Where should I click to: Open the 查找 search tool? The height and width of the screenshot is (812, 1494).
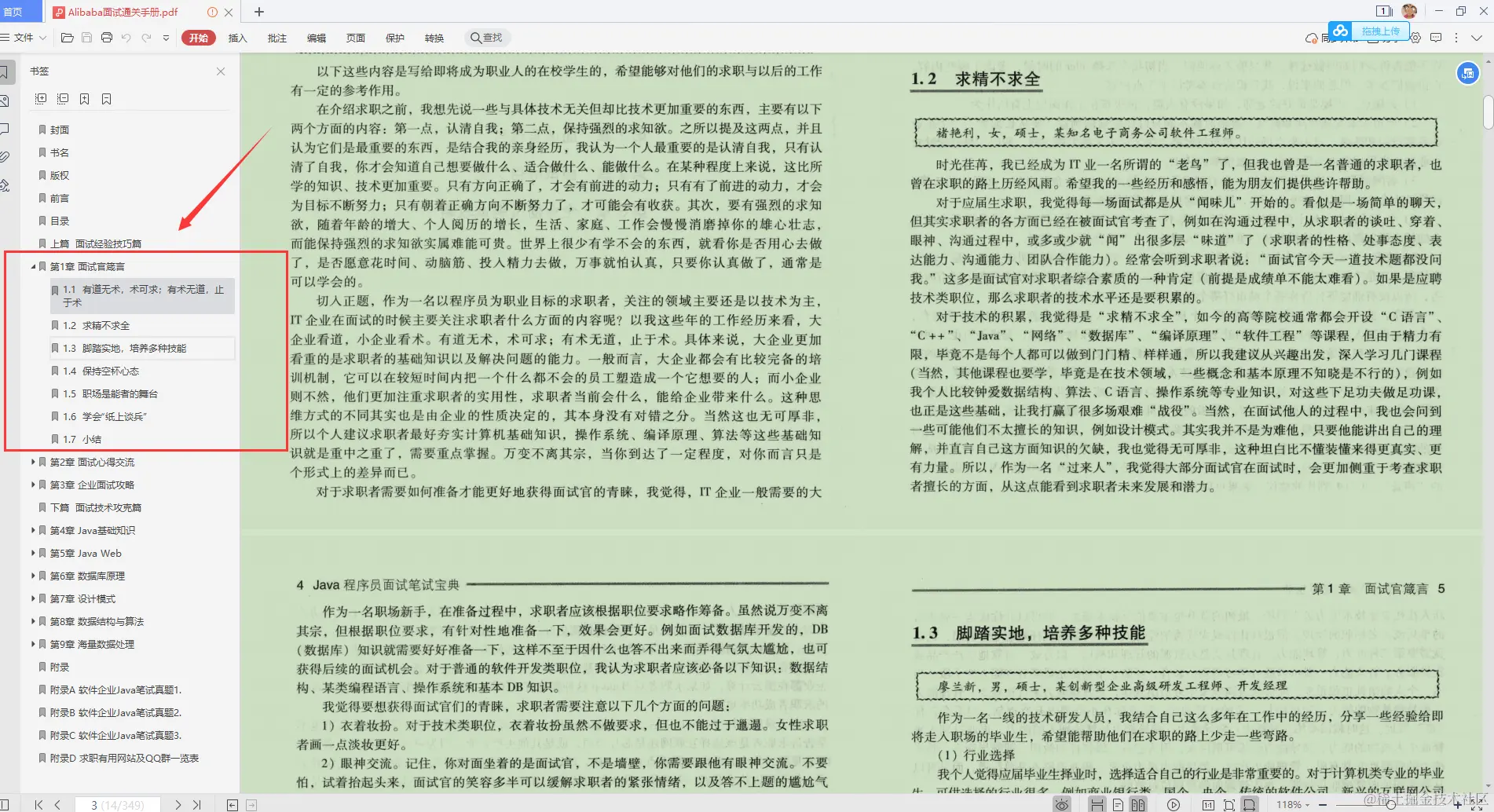tap(487, 37)
